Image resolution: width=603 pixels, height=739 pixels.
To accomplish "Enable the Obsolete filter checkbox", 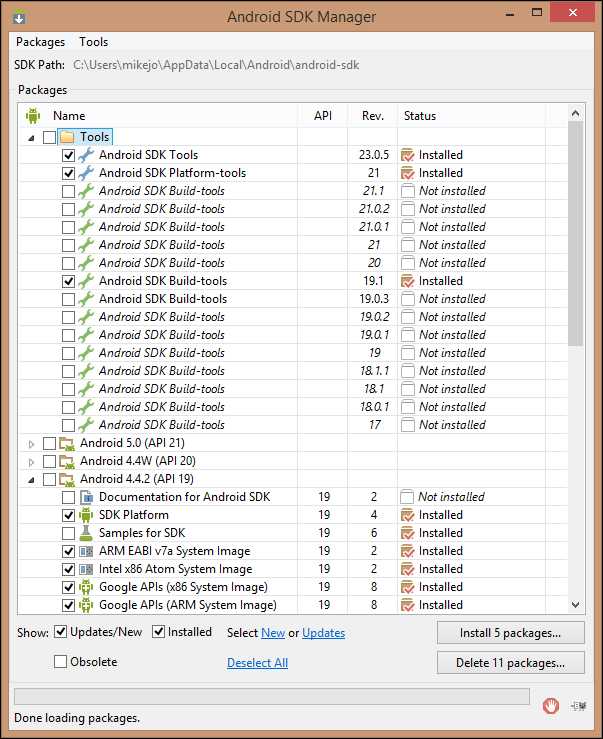I will (60, 662).
